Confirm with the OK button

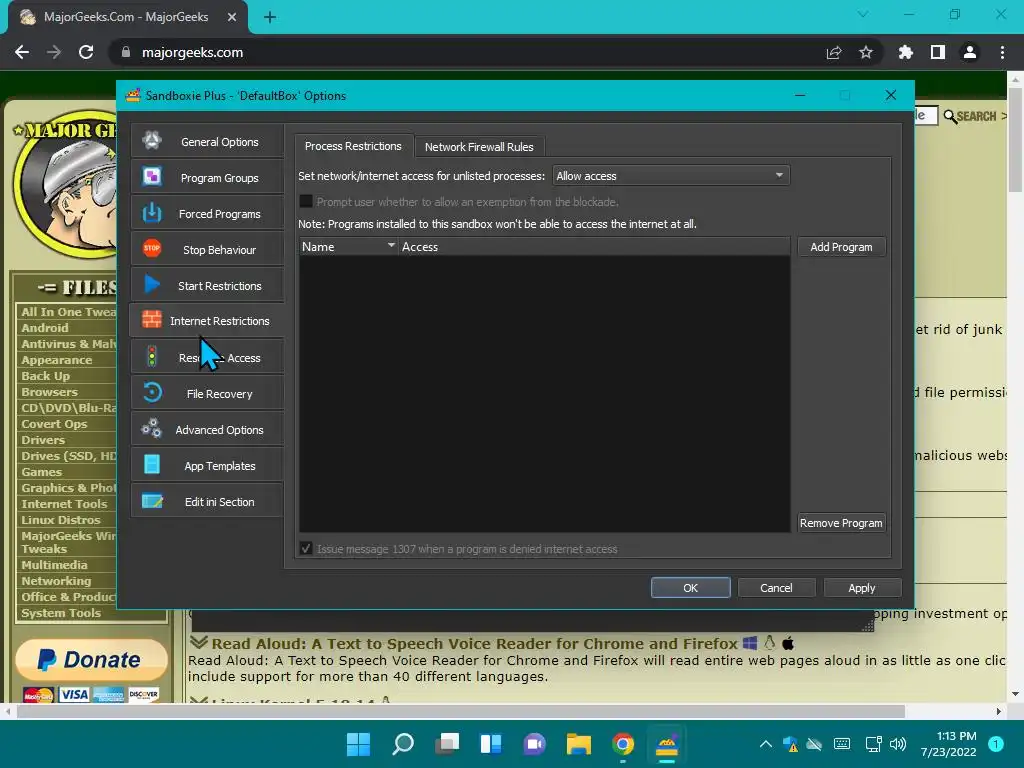(x=690, y=588)
